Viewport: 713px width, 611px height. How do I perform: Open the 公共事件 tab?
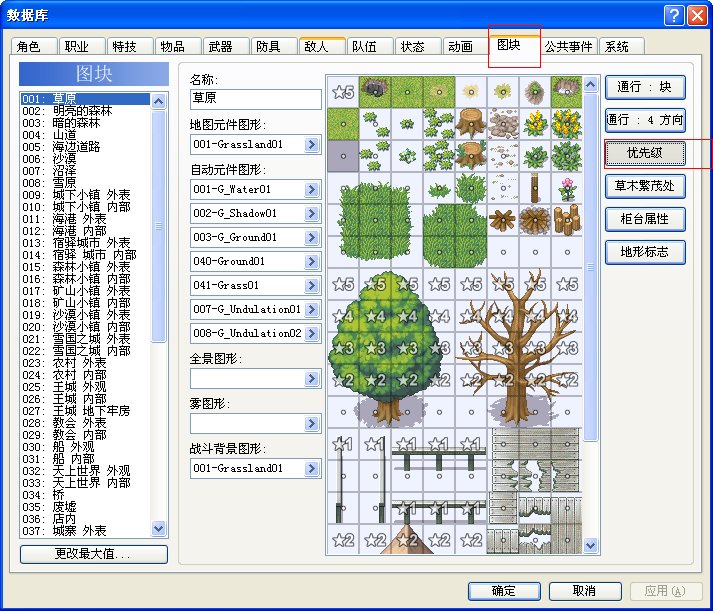point(568,46)
